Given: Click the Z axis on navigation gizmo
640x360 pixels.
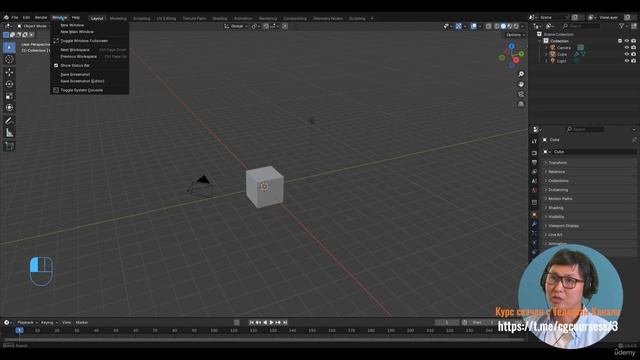Looking at the screenshot, I should (511, 47).
